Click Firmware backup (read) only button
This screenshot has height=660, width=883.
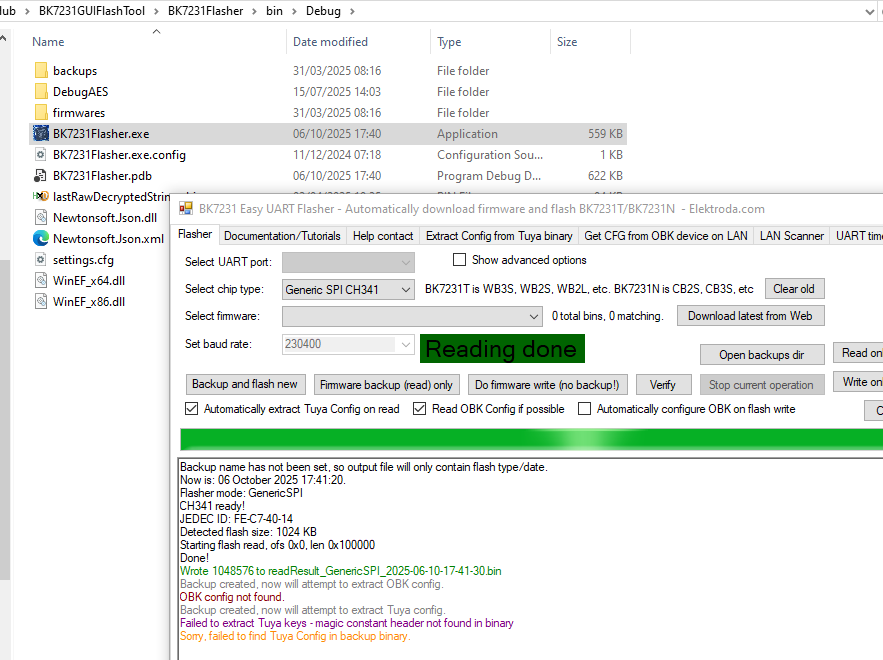386,385
